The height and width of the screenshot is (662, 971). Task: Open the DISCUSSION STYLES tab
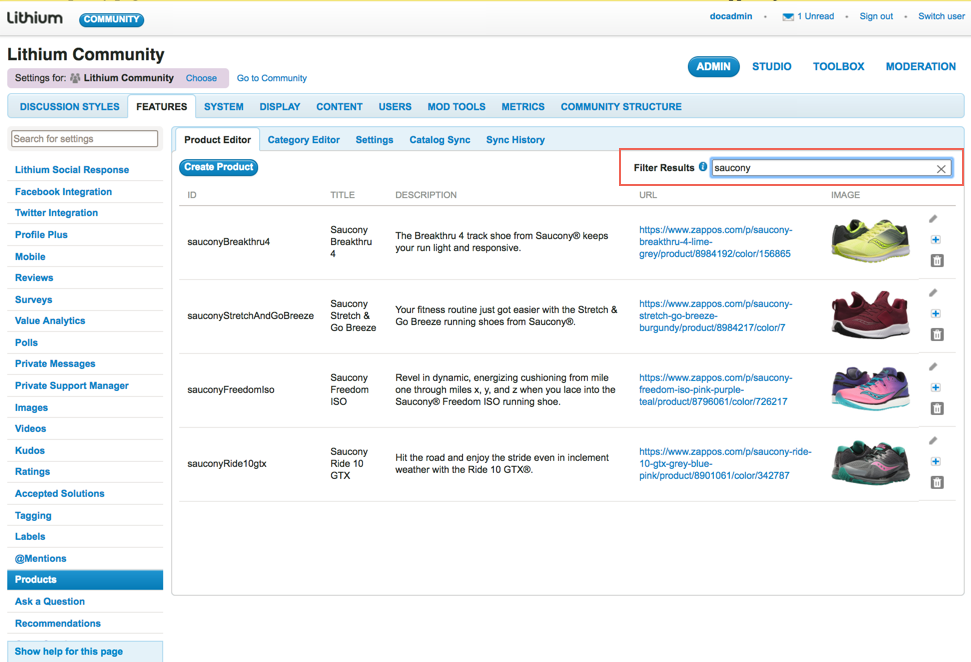(69, 107)
